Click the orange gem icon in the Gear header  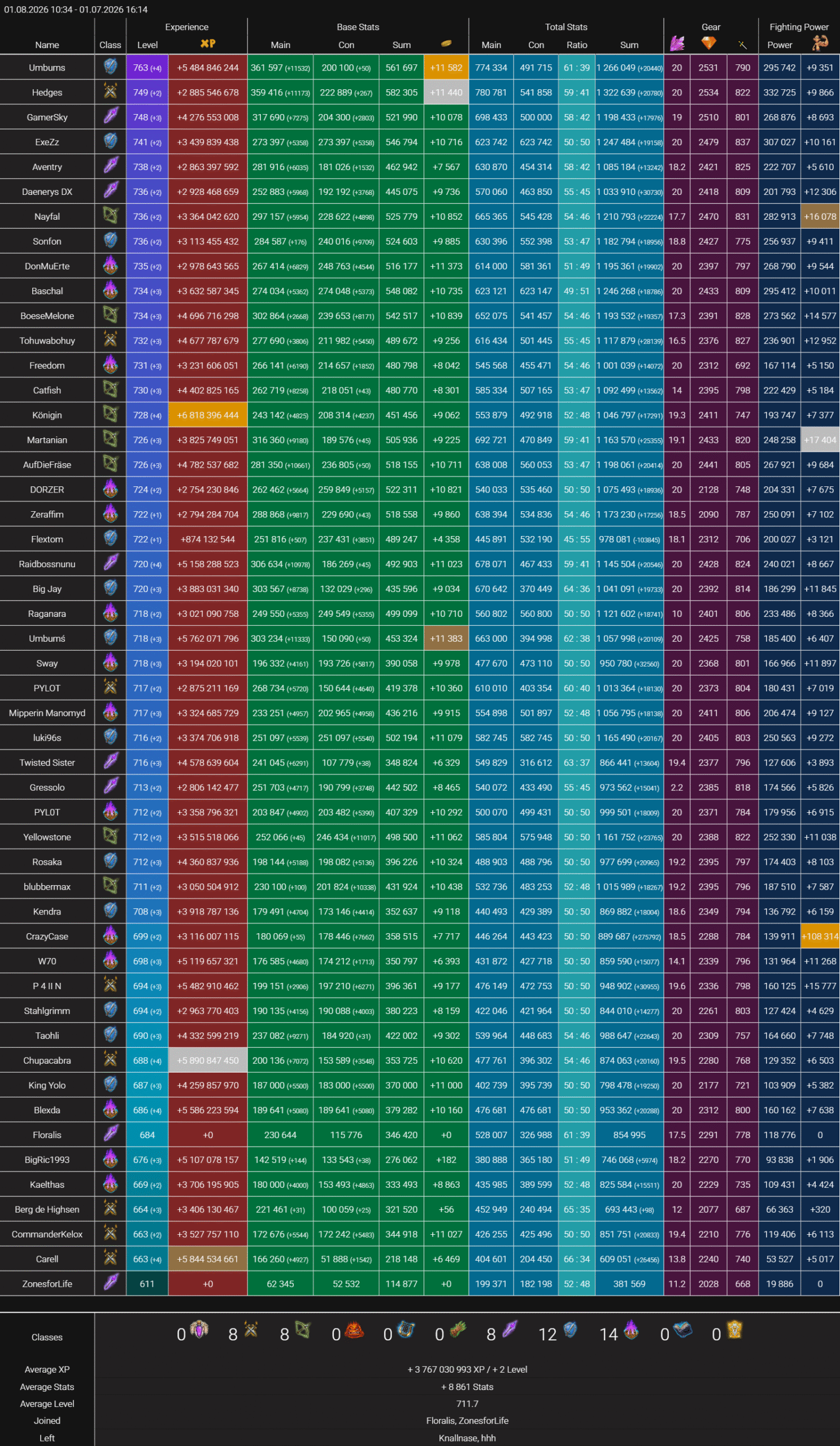pos(708,43)
